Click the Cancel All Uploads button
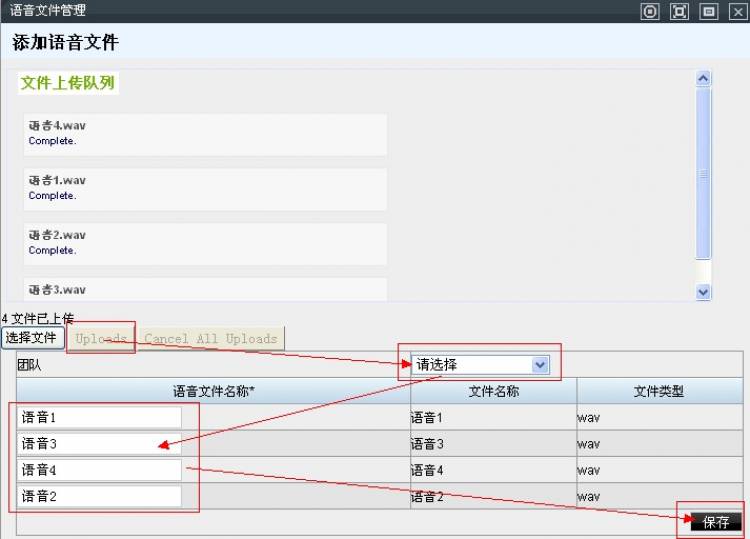Image resolution: width=750 pixels, height=539 pixels. (210, 339)
